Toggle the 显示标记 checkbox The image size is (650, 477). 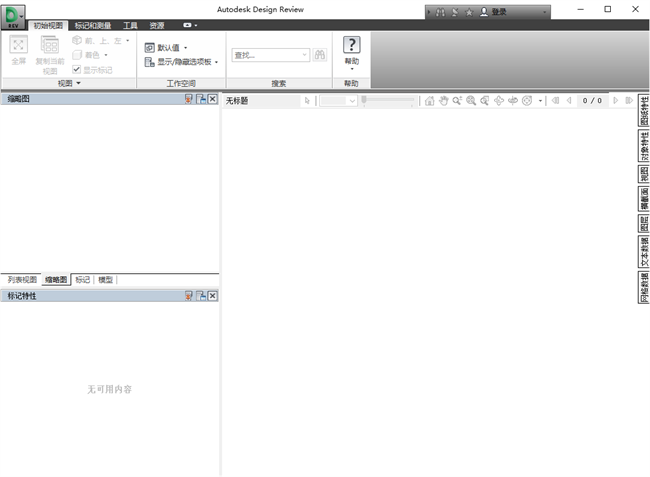tap(77, 69)
